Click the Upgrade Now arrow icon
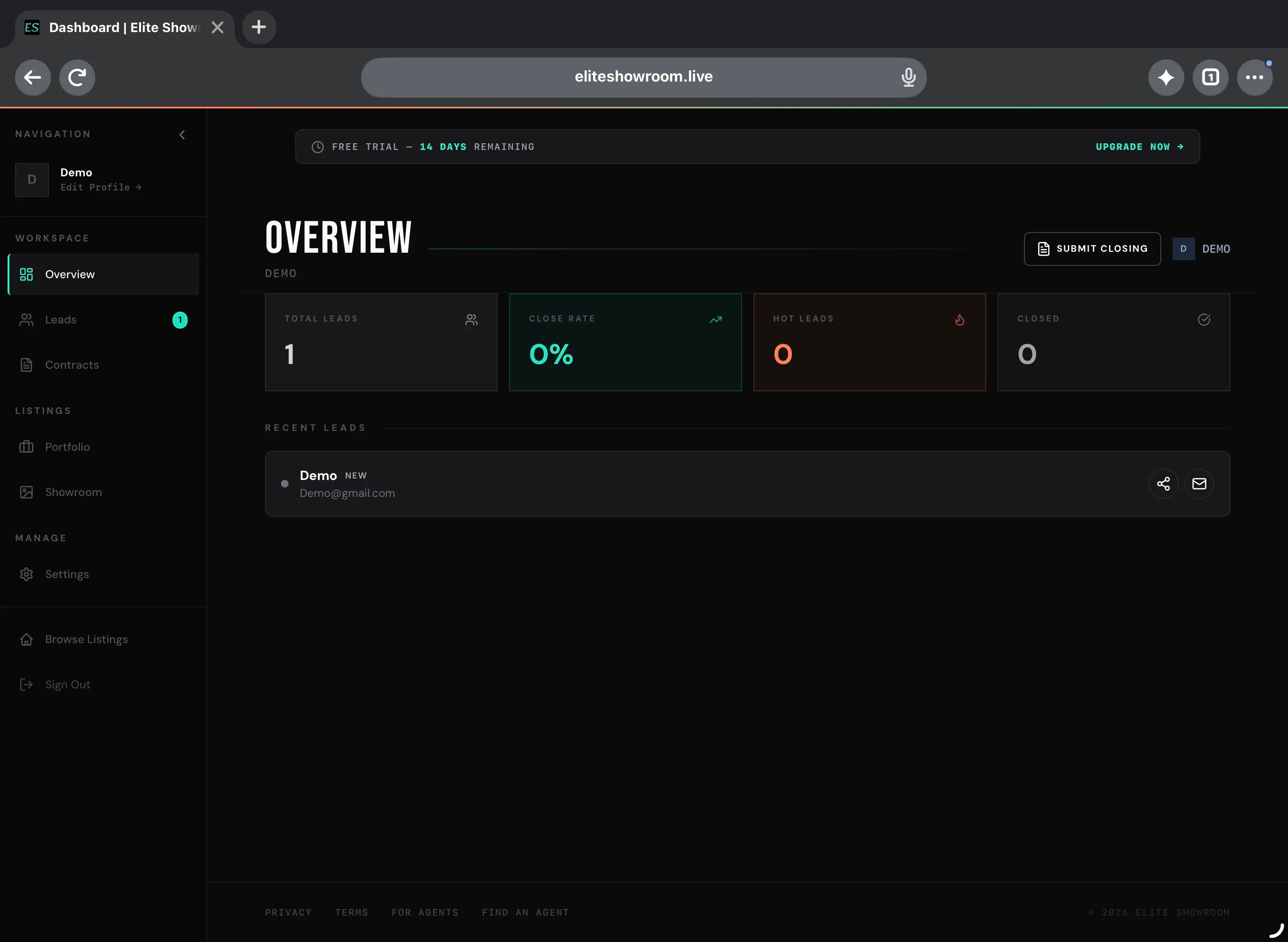Viewport: 1288px width, 942px height. click(x=1180, y=147)
